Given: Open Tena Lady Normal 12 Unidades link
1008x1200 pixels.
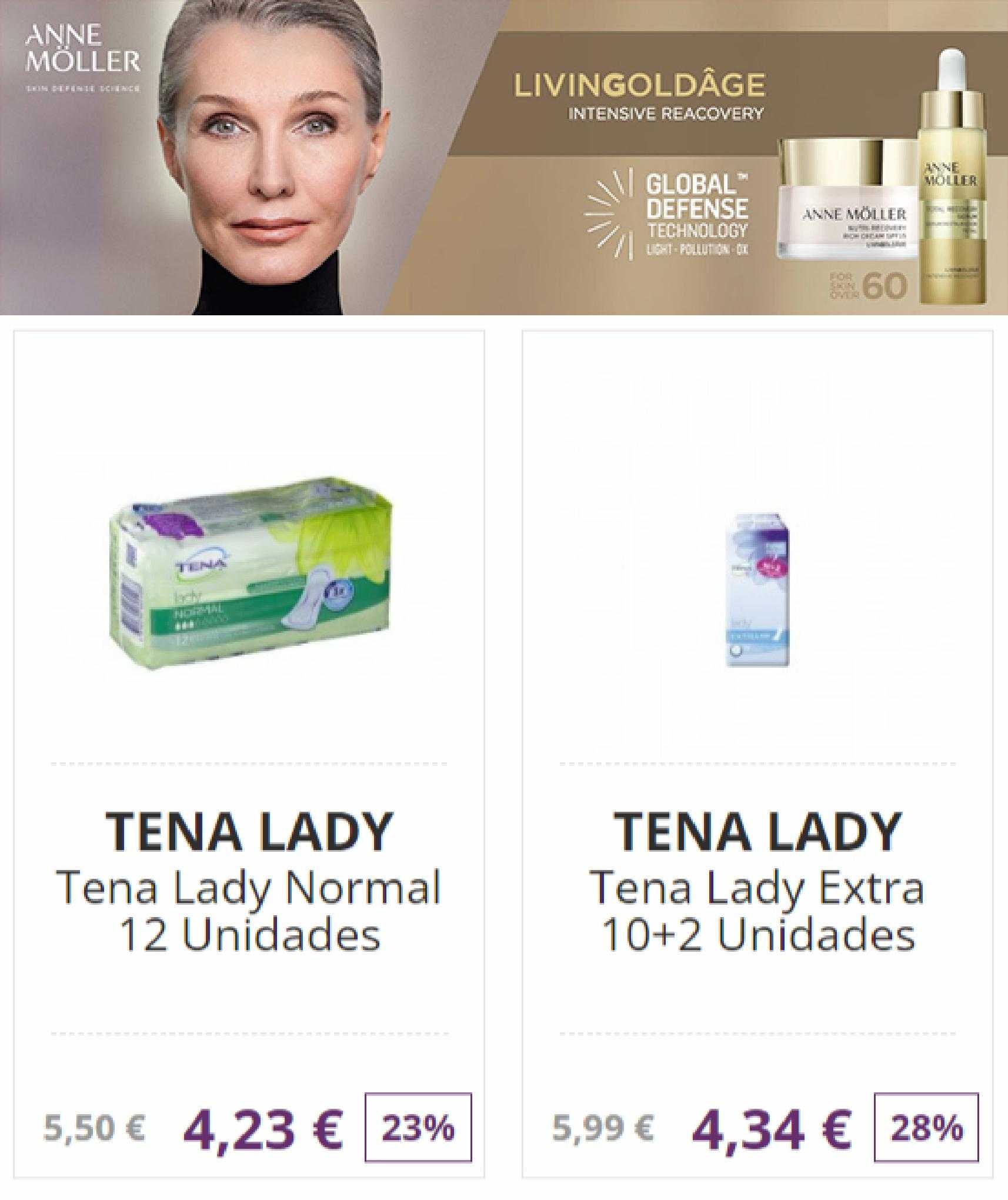Looking at the screenshot, I should click(249, 912).
